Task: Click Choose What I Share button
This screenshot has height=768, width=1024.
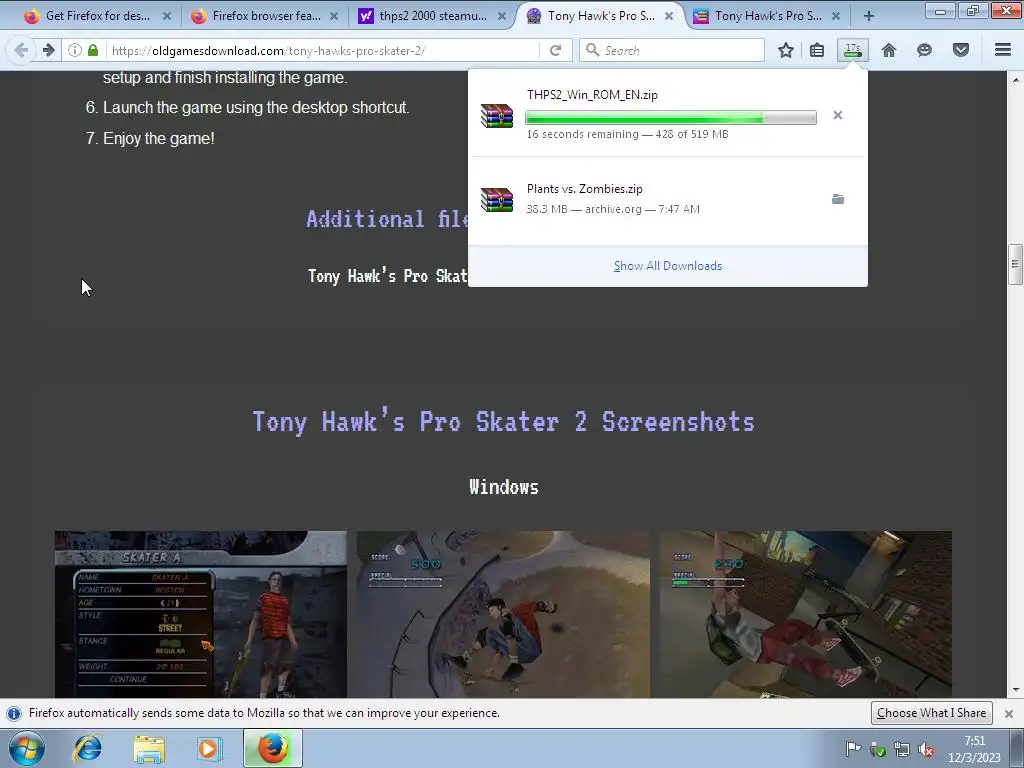Action: pyautogui.click(x=931, y=713)
